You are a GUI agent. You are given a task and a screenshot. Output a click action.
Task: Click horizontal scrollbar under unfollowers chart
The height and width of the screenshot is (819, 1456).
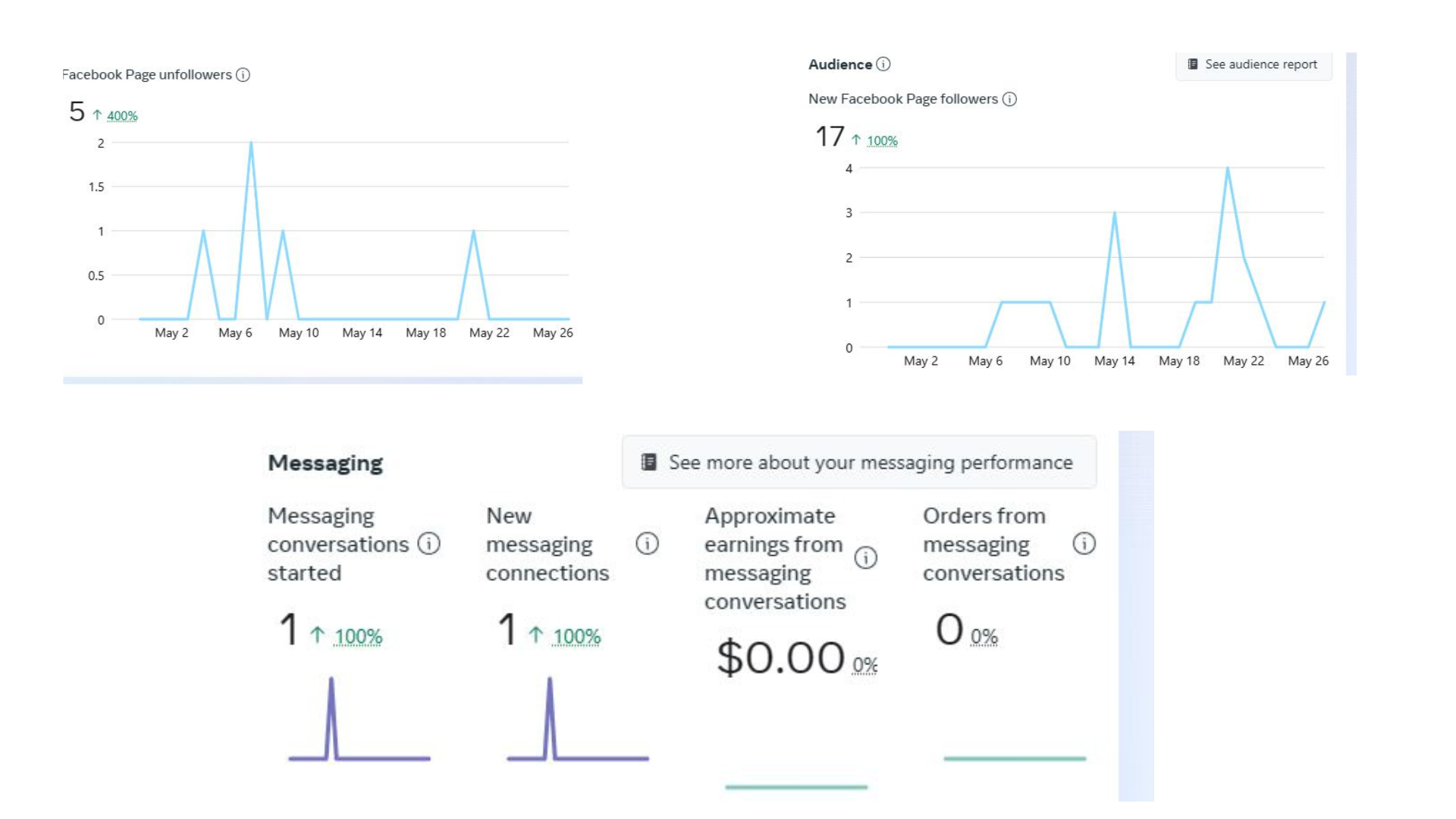(322, 380)
